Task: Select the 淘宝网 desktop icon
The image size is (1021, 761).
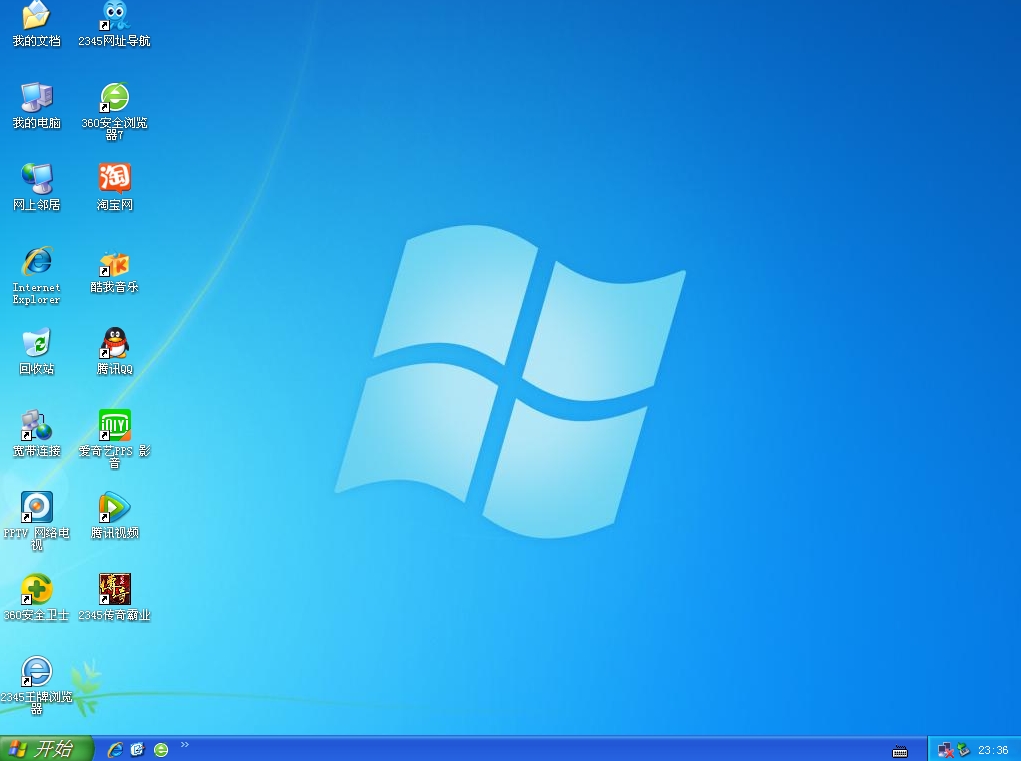Action: pyautogui.click(x=115, y=187)
